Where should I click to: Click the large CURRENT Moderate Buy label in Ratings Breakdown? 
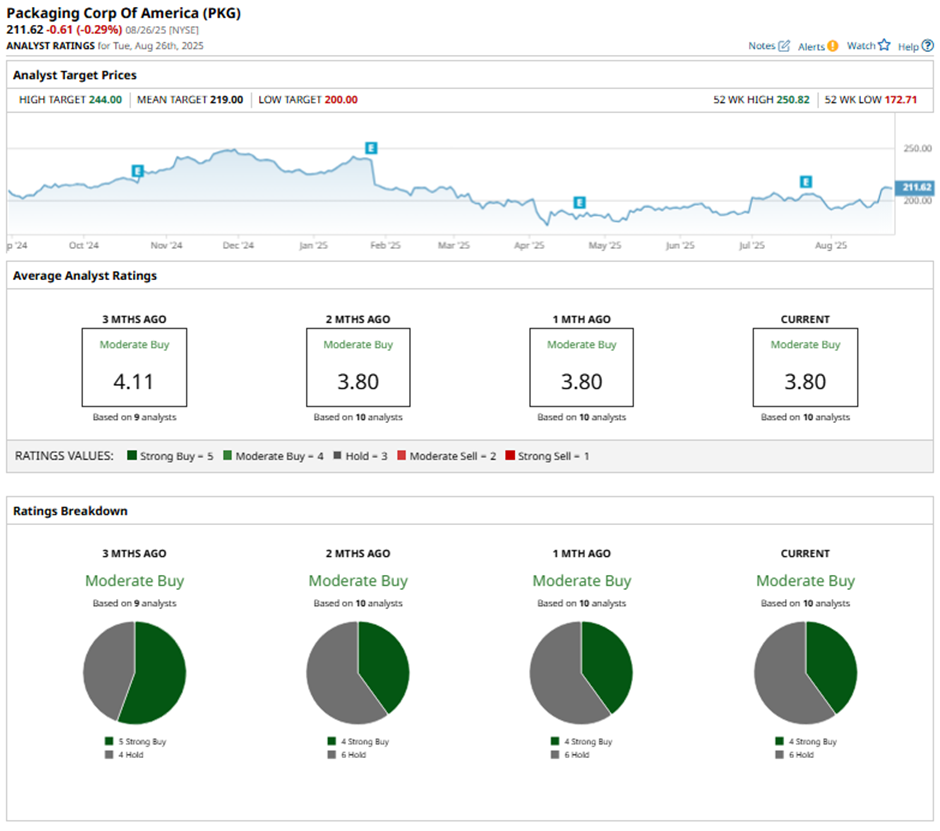805,580
